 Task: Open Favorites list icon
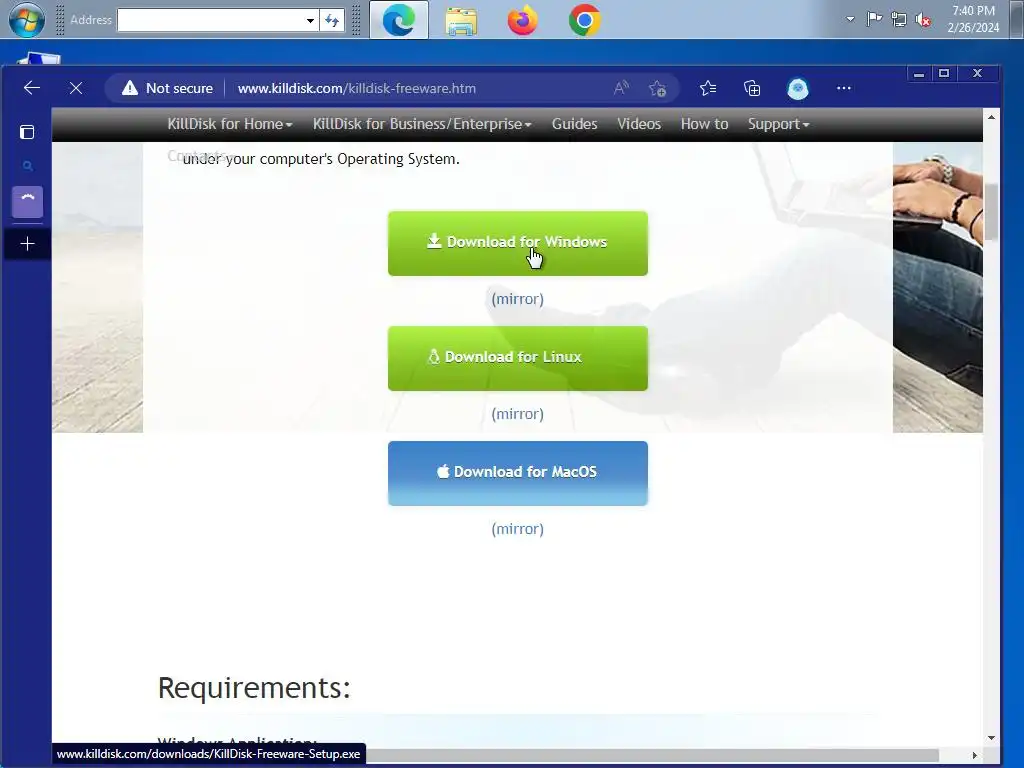tap(708, 88)
